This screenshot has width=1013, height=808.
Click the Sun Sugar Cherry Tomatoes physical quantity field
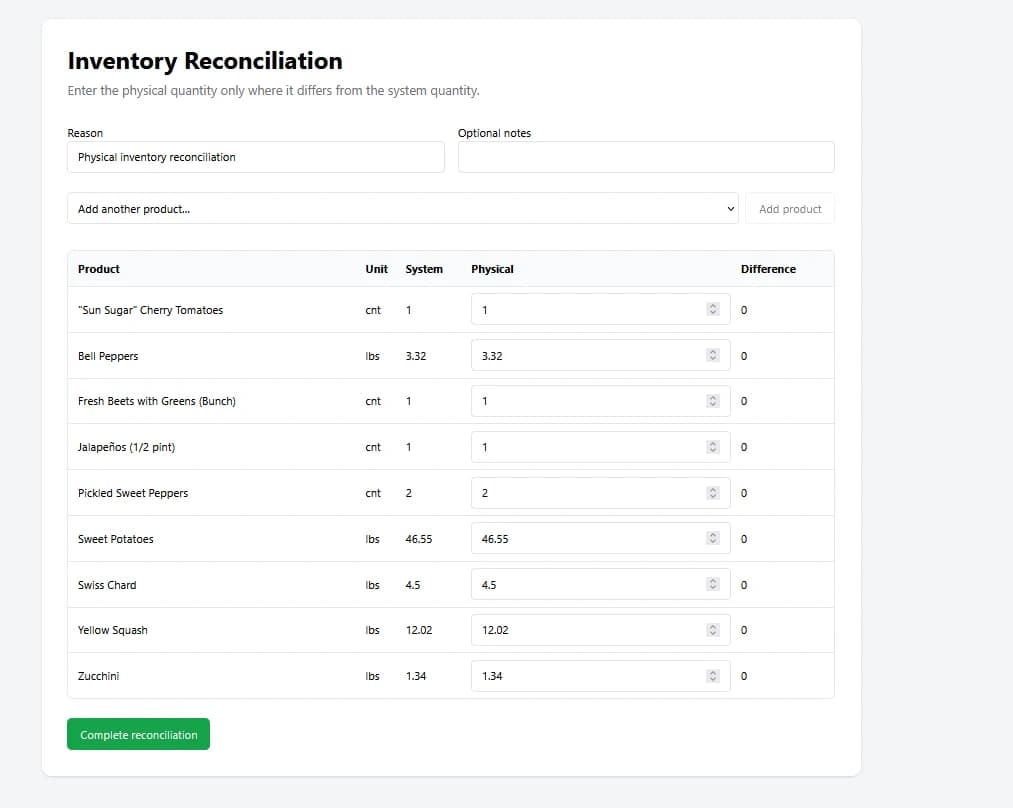click(x=600, y=309)
